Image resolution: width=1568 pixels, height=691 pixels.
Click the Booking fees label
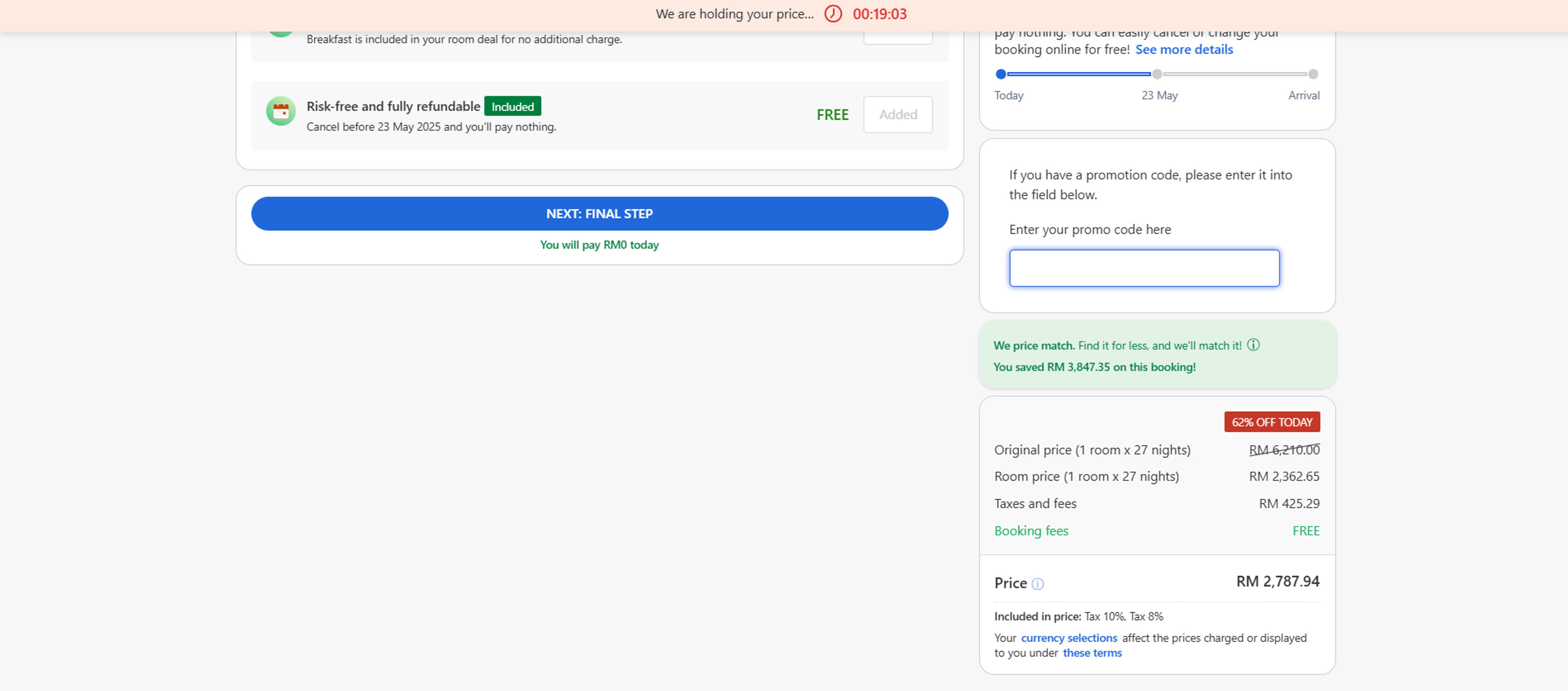tap(1031, 531)
